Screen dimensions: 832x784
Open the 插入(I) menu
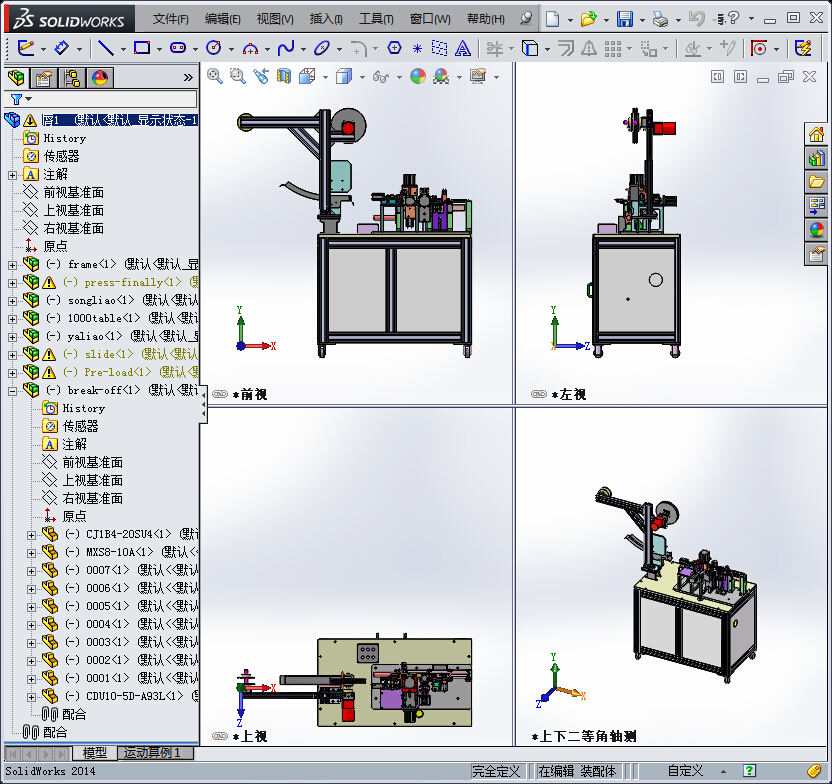326,19
